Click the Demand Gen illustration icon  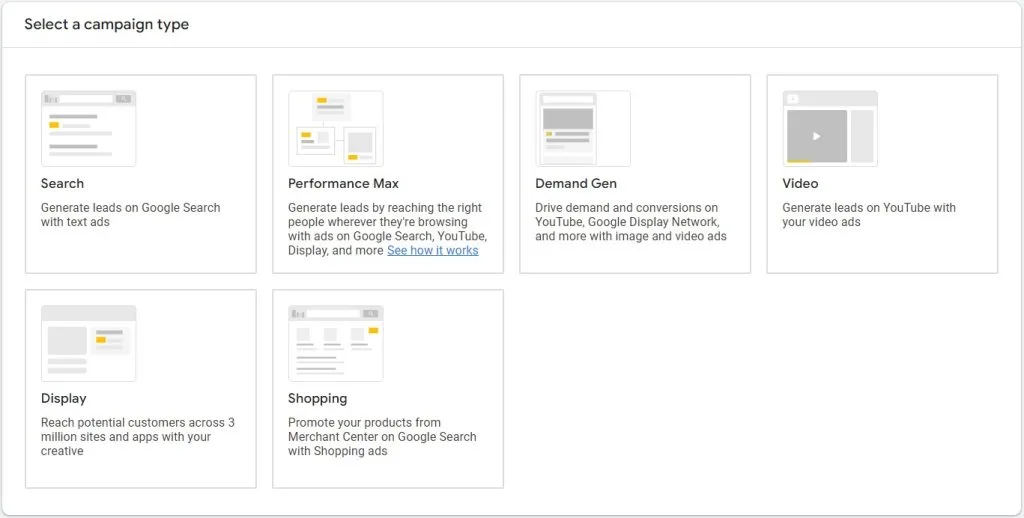[583, 129]
